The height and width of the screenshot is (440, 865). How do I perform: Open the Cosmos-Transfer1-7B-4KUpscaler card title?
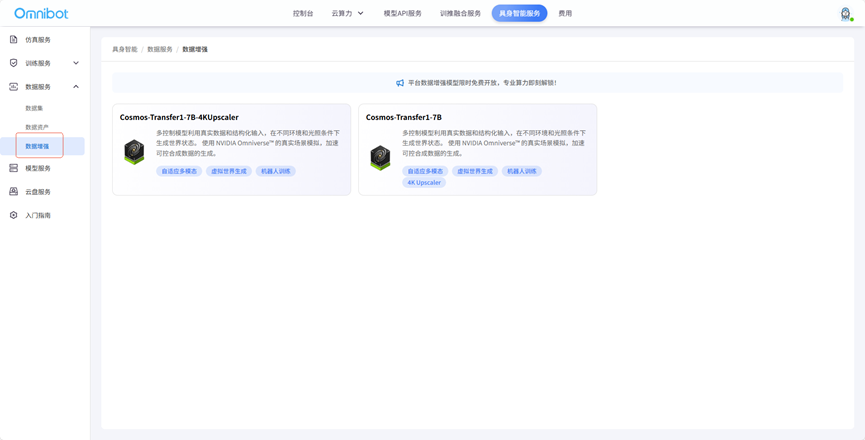point(179,117)
